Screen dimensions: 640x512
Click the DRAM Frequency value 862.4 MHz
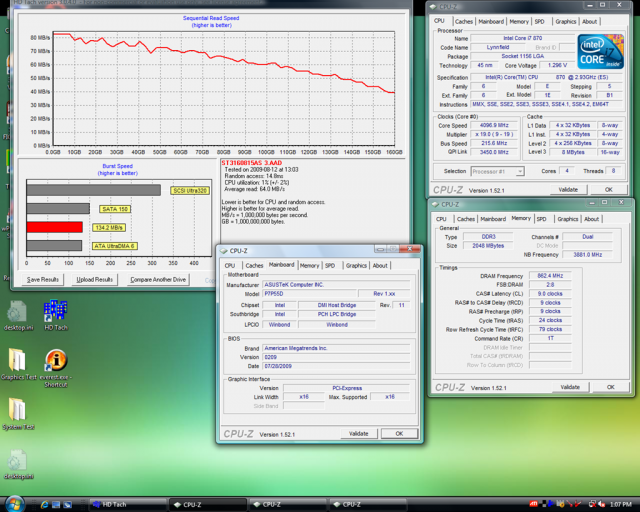click(550, 276)
